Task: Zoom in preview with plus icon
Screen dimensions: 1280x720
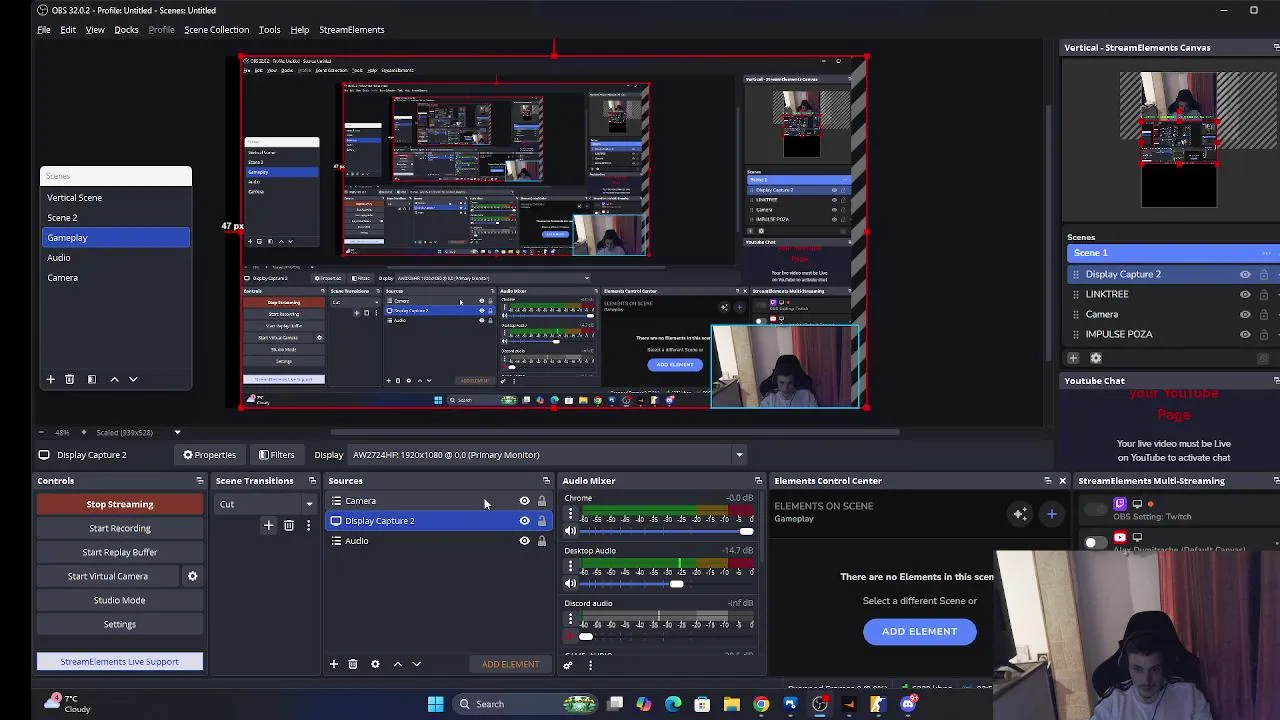Action: (x=84, y=432)
